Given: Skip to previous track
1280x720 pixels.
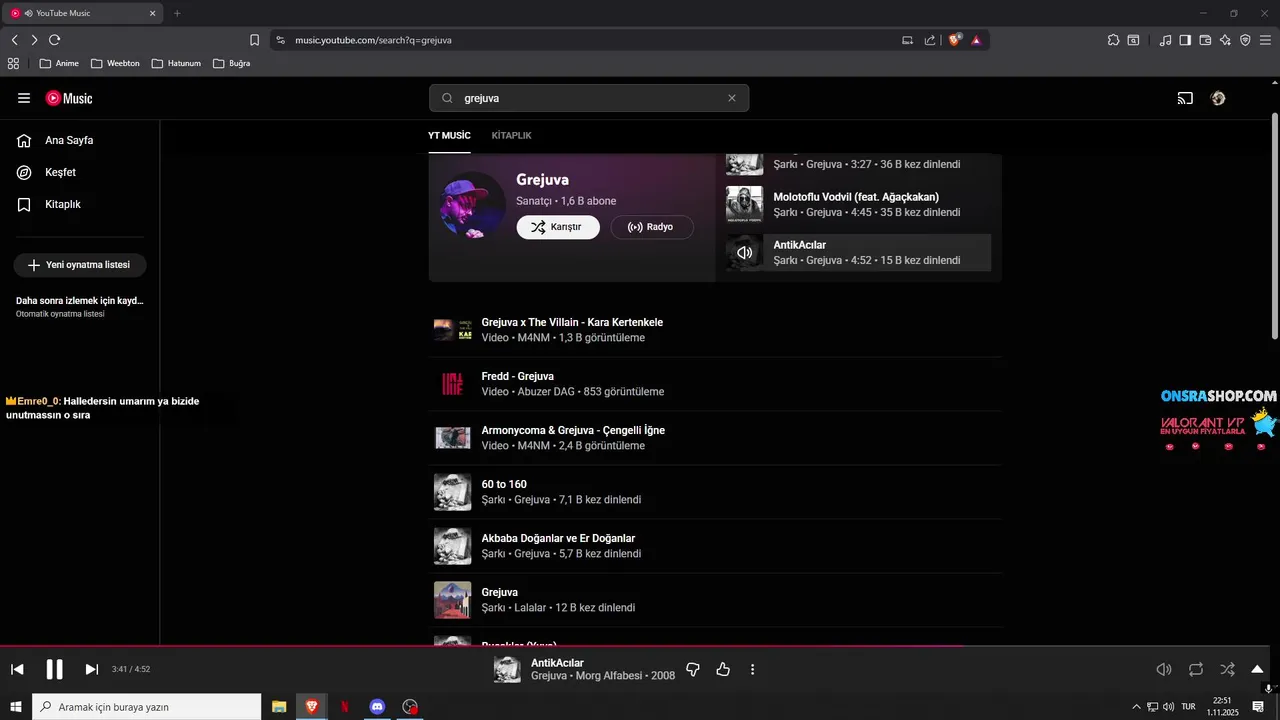Looking at the screenshot, I should click(17, 669).
